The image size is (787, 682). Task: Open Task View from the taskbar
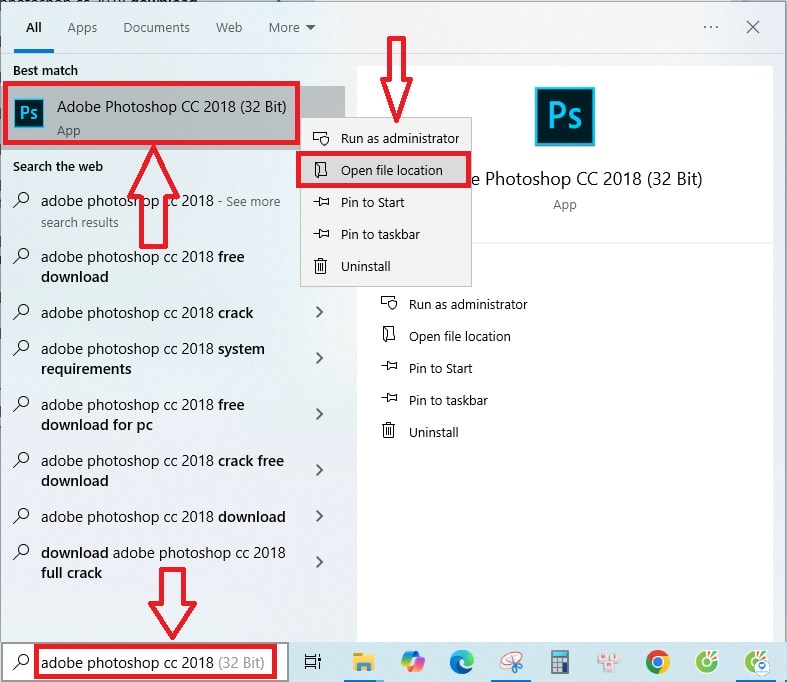coord(313,662)
